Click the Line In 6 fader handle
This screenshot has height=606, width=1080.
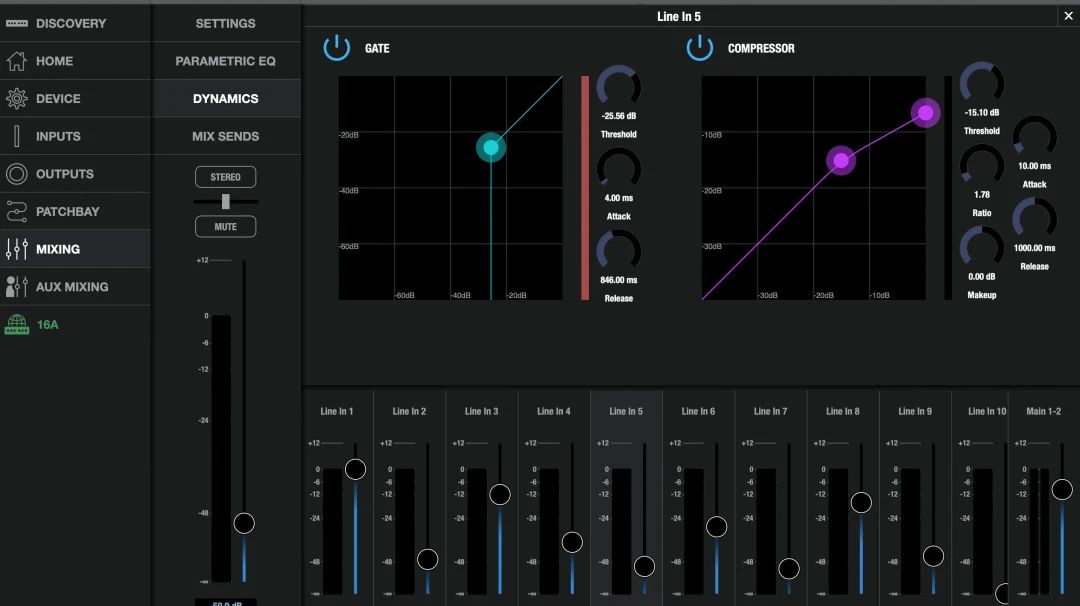click(717, 527)
